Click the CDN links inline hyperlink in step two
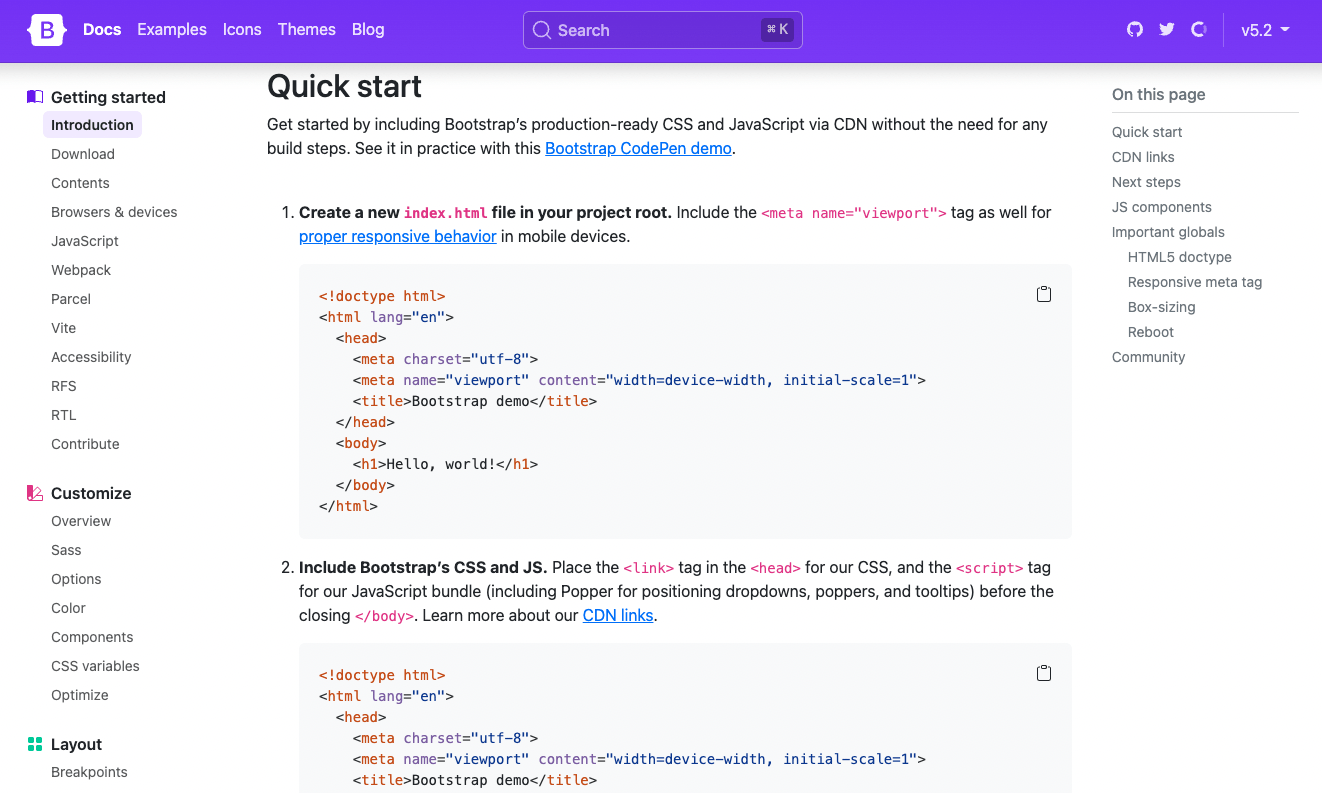The width and height of the screenshot is (1322, 793). tap(618, 615)
